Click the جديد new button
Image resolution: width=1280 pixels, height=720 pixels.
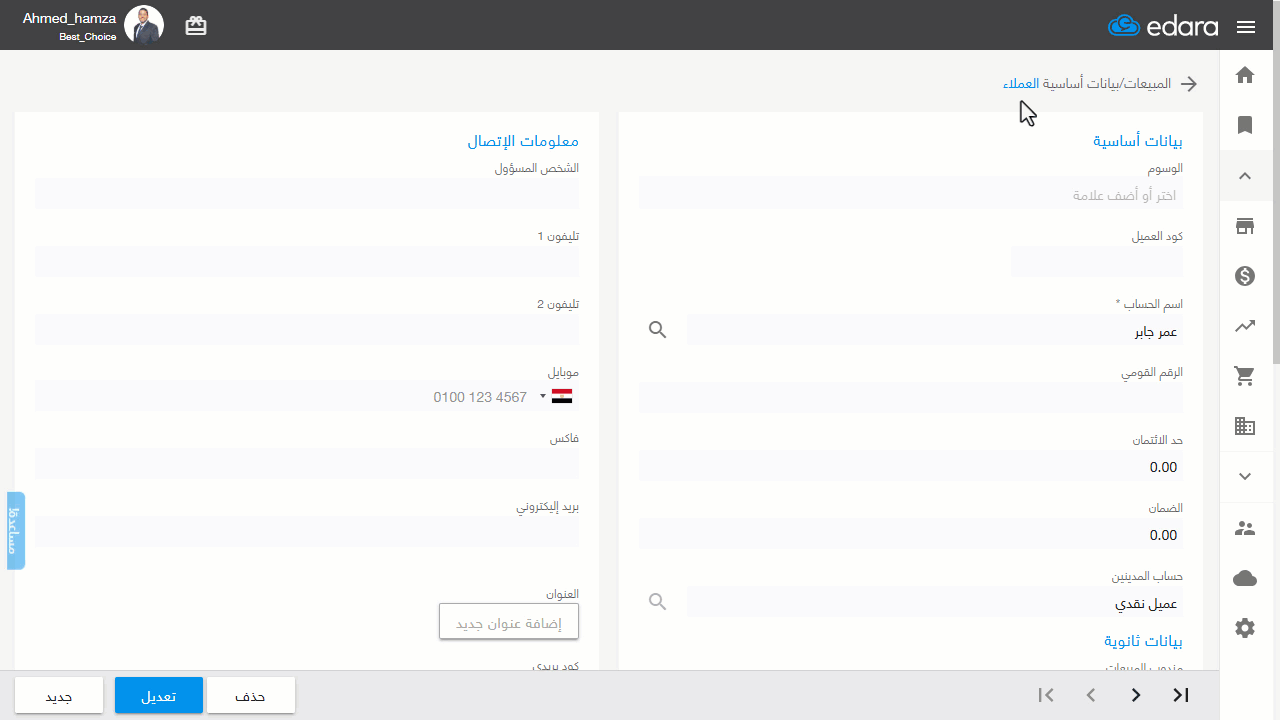[59, 696]
